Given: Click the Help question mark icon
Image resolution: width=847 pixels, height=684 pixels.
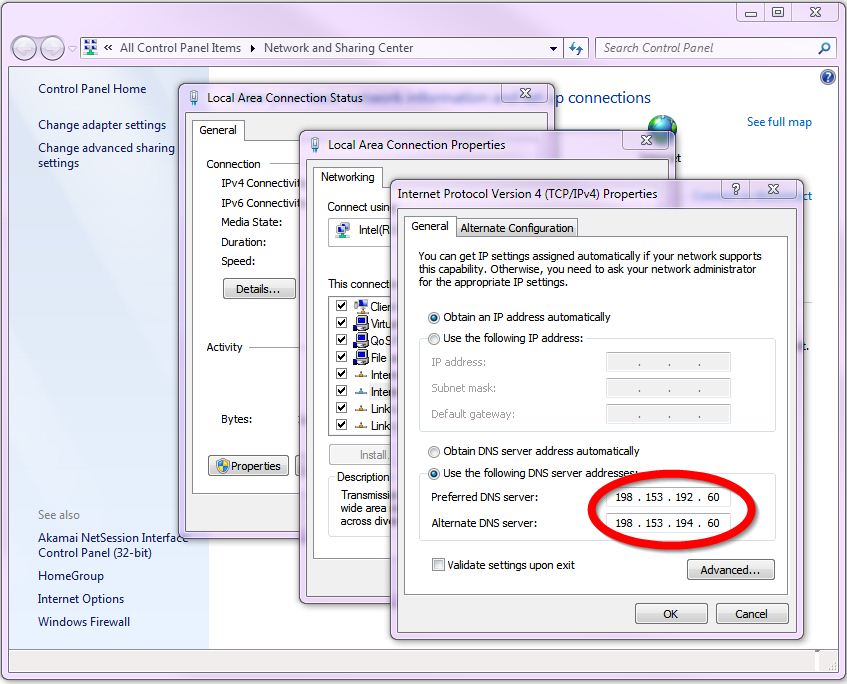Looking at the screenshot, I should [x=827, y=77].
